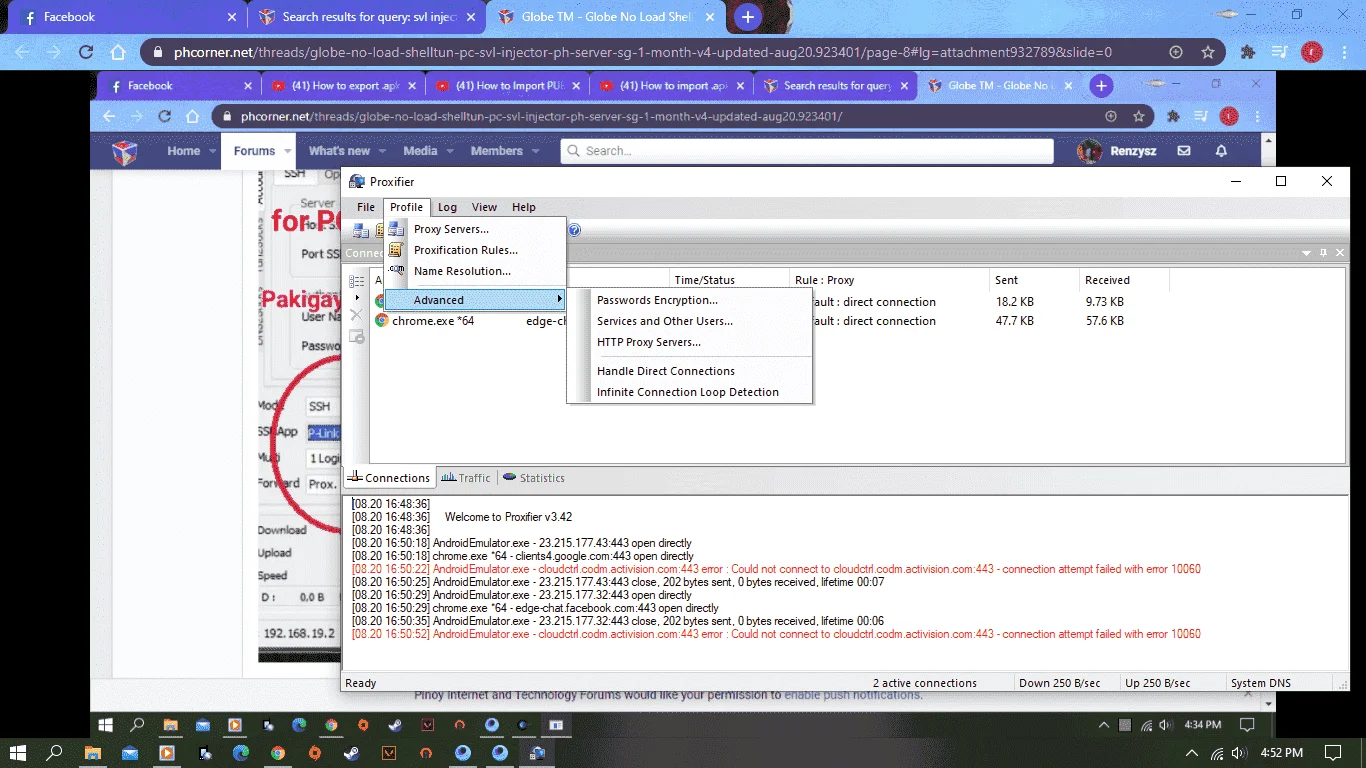Viewport: 1366px width, 768px height.
Task: Click the new tab plus in inner Chrome
Action: (x=1101, y=86)
